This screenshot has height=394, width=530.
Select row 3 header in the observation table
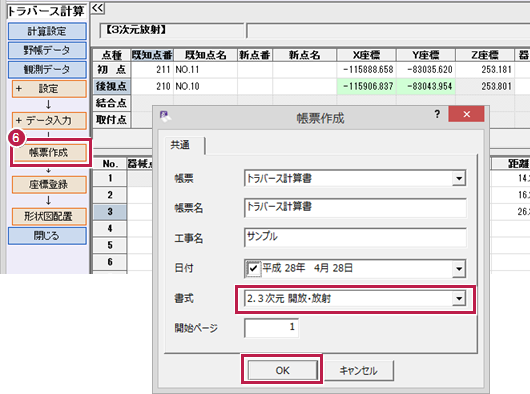[x=110, y=212]
